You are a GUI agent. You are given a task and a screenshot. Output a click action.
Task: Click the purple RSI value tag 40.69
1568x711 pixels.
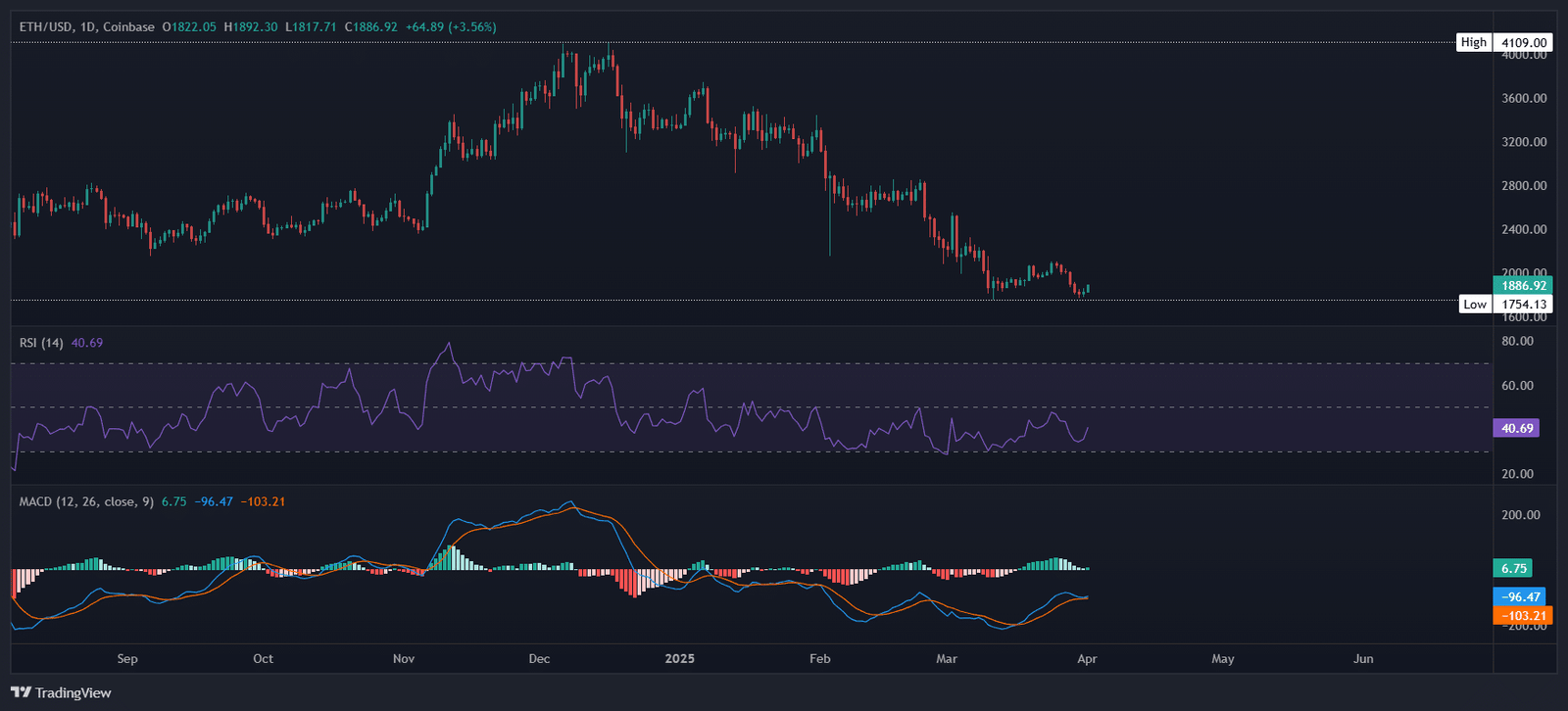tap(1516, 428)
